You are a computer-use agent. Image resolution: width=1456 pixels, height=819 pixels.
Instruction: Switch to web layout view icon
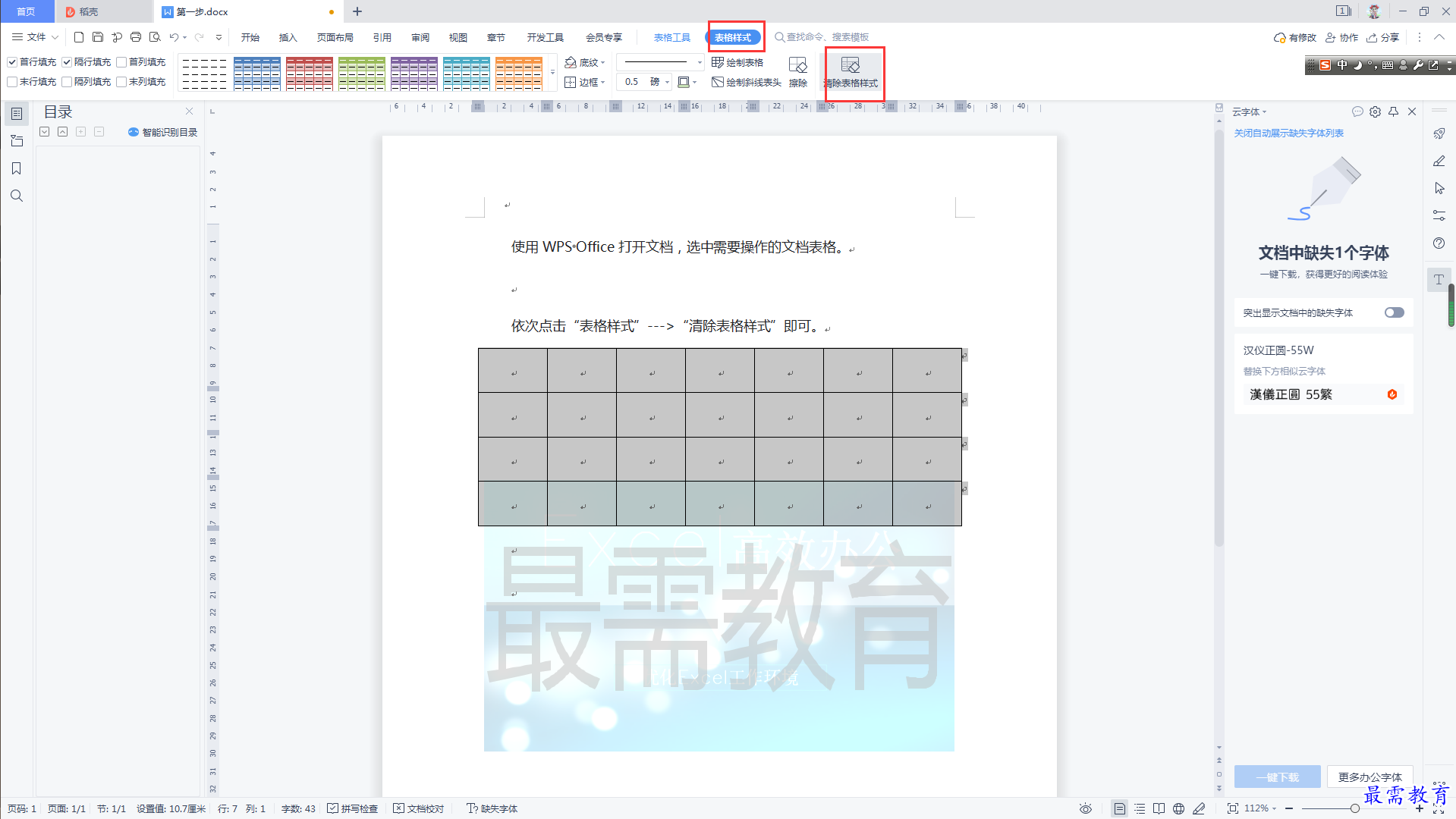tap(1178, 808)
